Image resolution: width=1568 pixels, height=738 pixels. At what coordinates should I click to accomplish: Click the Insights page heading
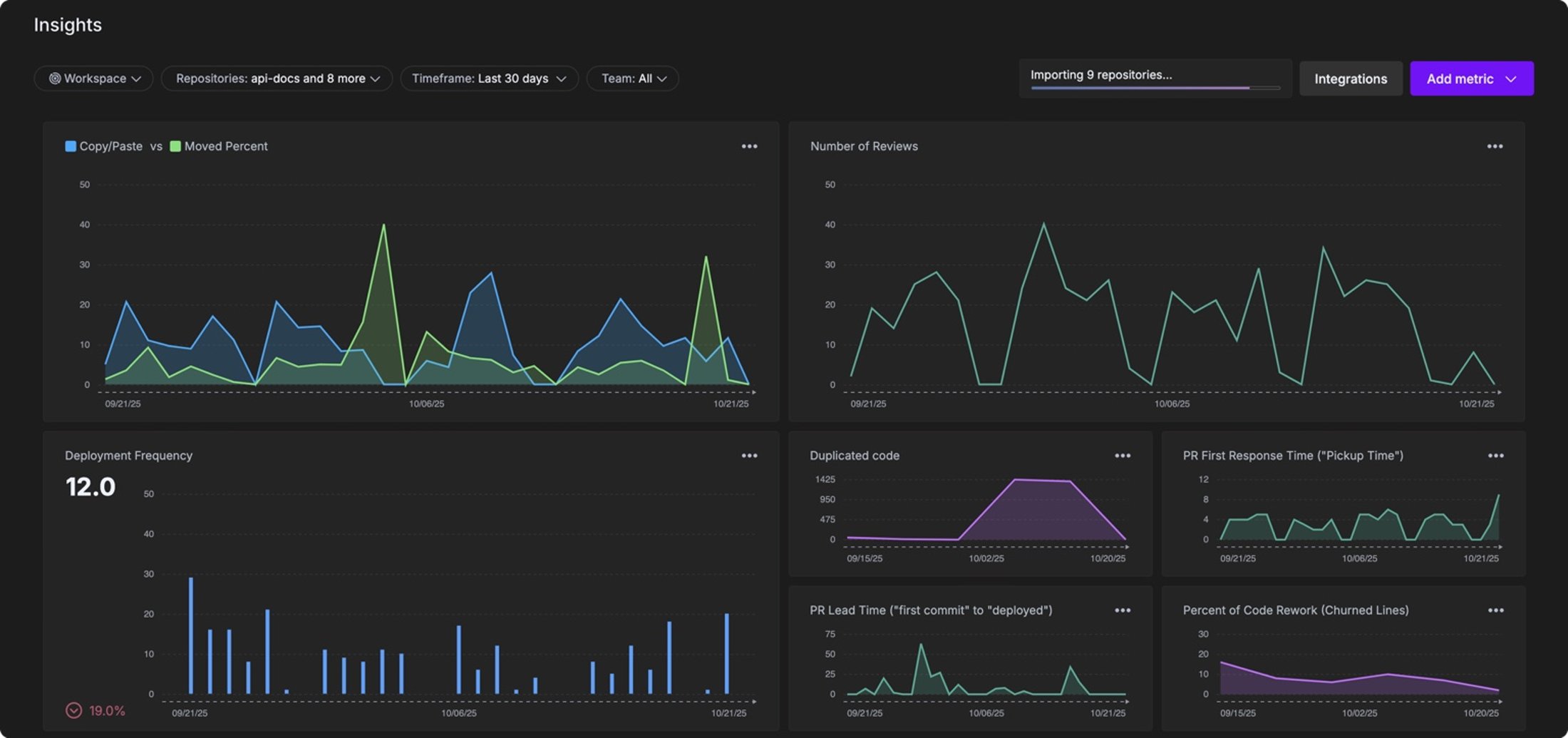tap(68, 25)
